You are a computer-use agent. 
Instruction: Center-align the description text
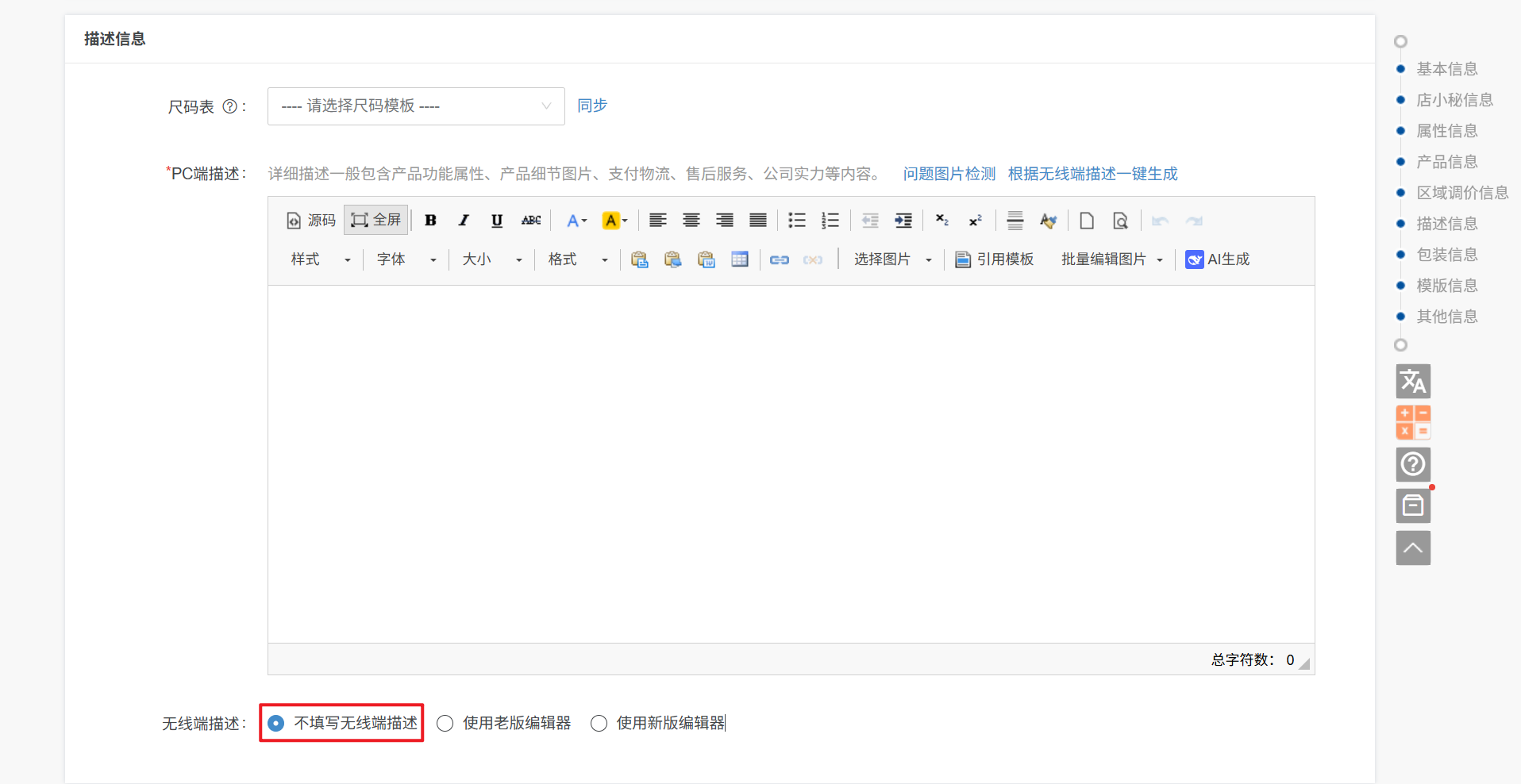click(691, 221)
